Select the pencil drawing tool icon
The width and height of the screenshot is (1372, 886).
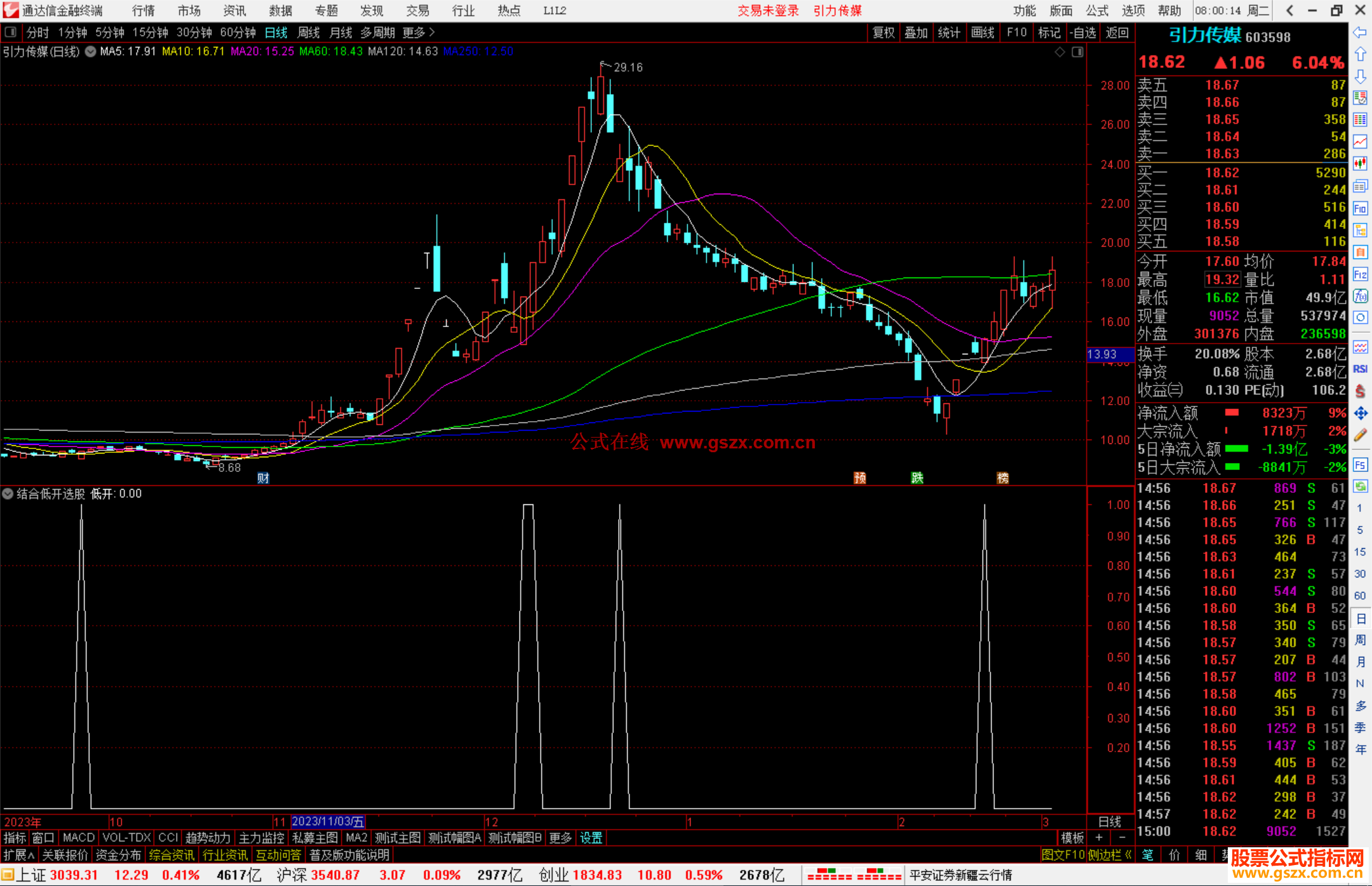(1360, 436)
